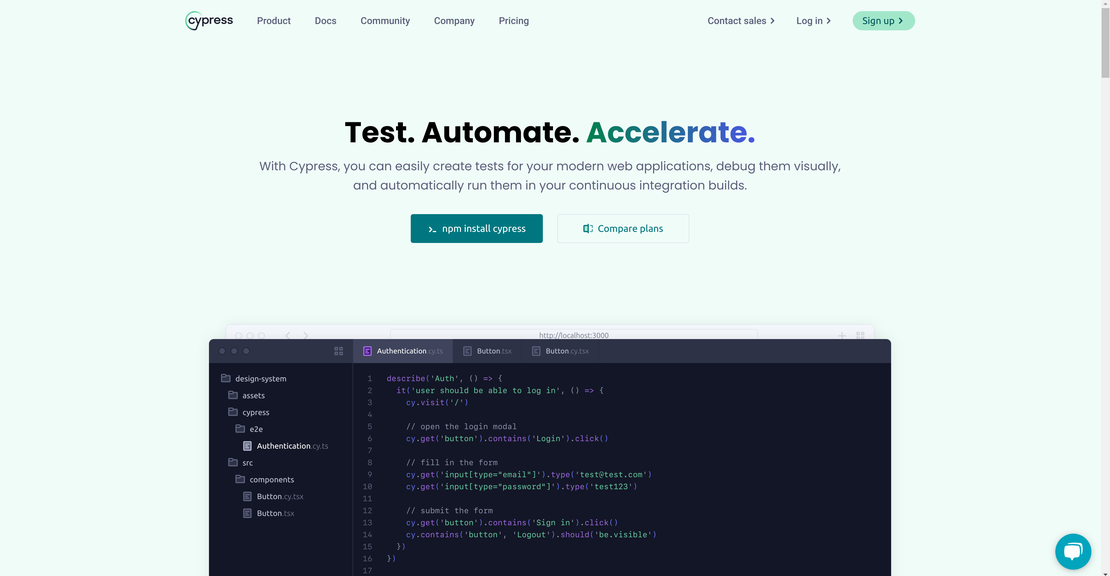Click the browser new tab plus icon
The width and height of the screenshot is (1110, 576).
point(842,335)
